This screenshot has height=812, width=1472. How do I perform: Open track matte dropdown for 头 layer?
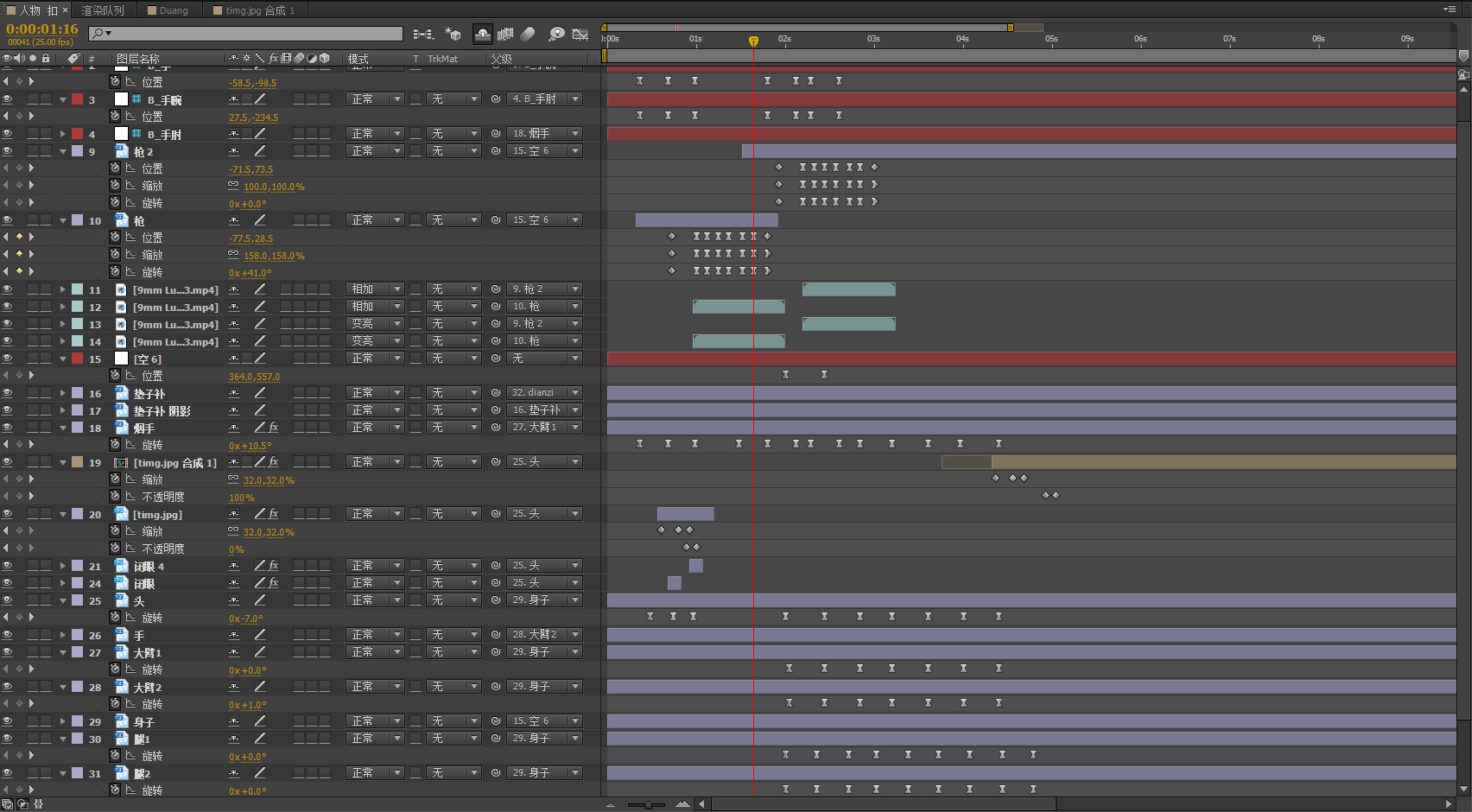coord(453,600)
